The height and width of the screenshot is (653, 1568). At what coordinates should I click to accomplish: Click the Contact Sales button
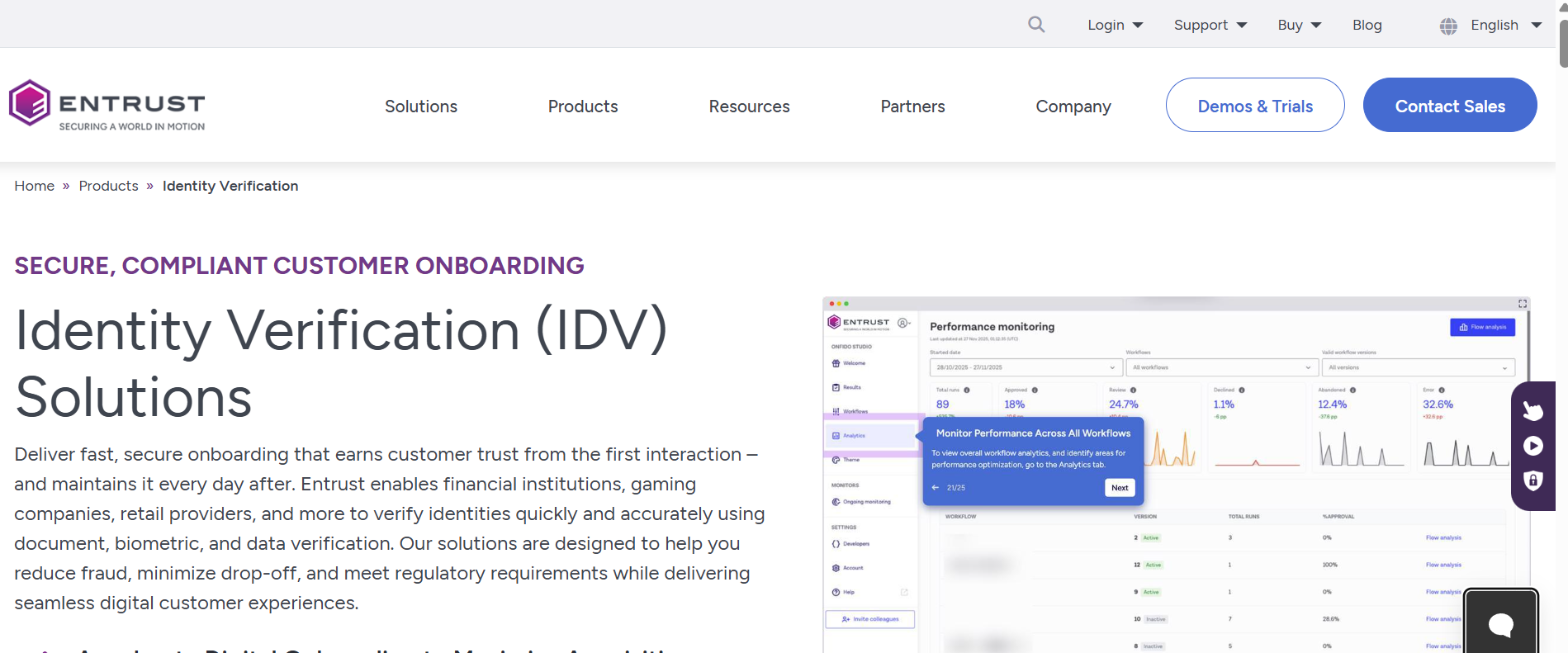[x=1450, y=105]
